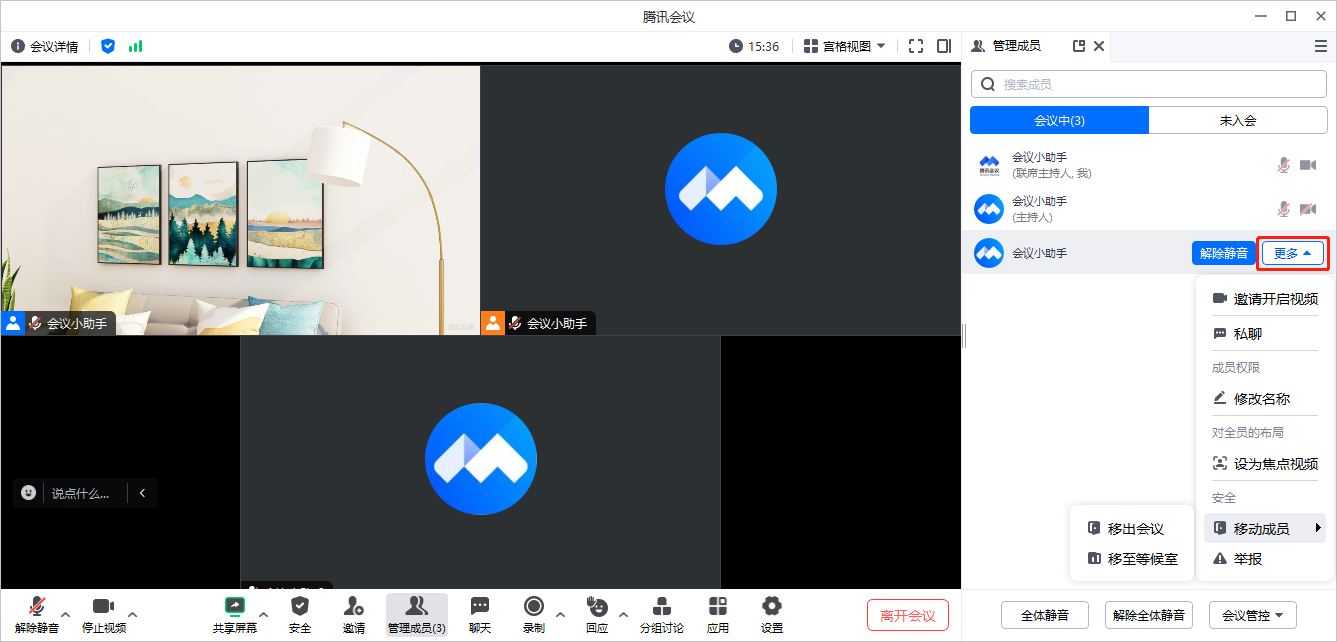Collapse the chat input bar arrow
Image resolution: width=1337 pixels, height=642 pixels.
(x=142, y=493)
